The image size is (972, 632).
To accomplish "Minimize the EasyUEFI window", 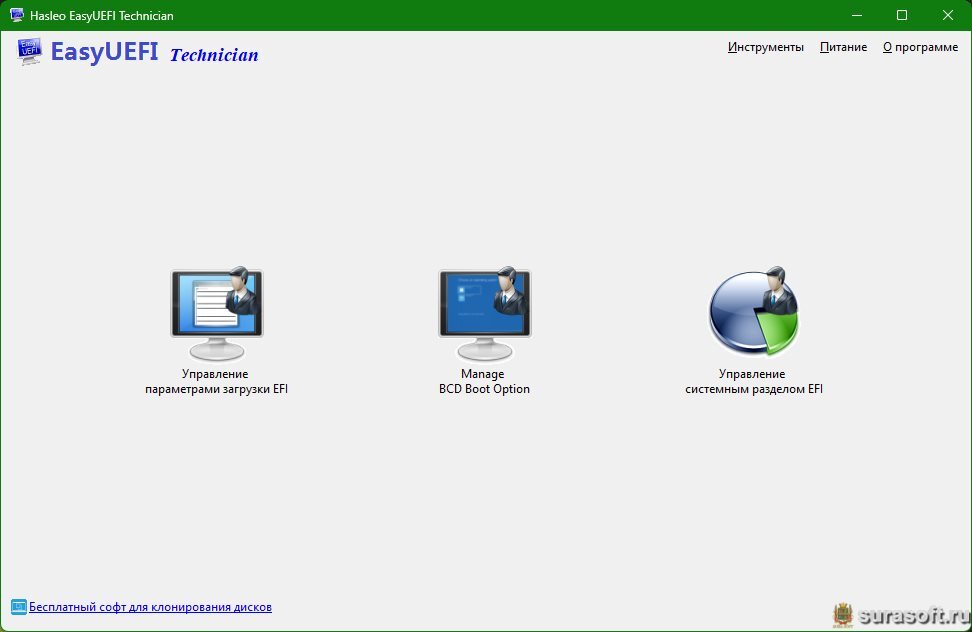I will pos(857,15).
